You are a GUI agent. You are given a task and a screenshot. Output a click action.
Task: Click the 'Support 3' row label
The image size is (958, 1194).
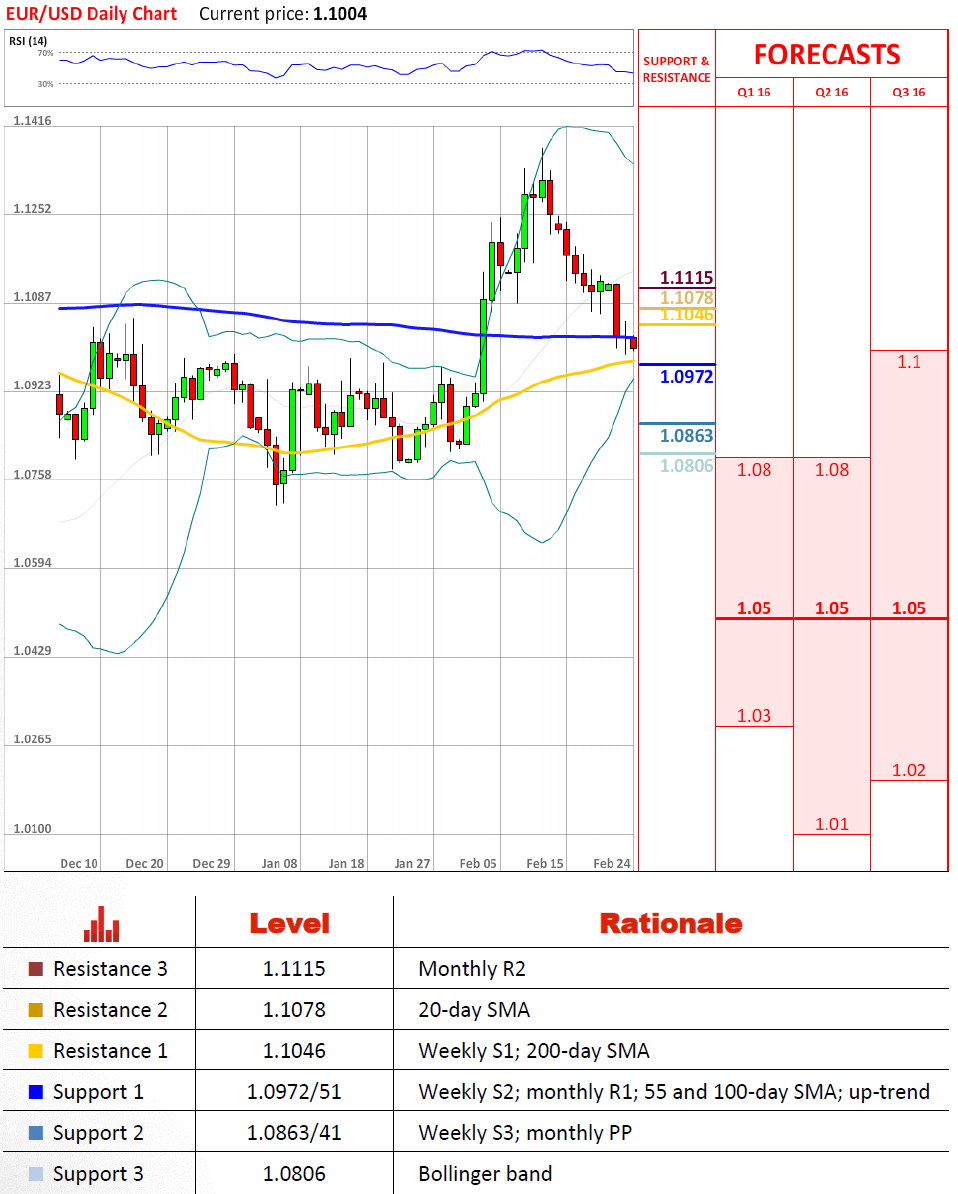[98, 1174]
